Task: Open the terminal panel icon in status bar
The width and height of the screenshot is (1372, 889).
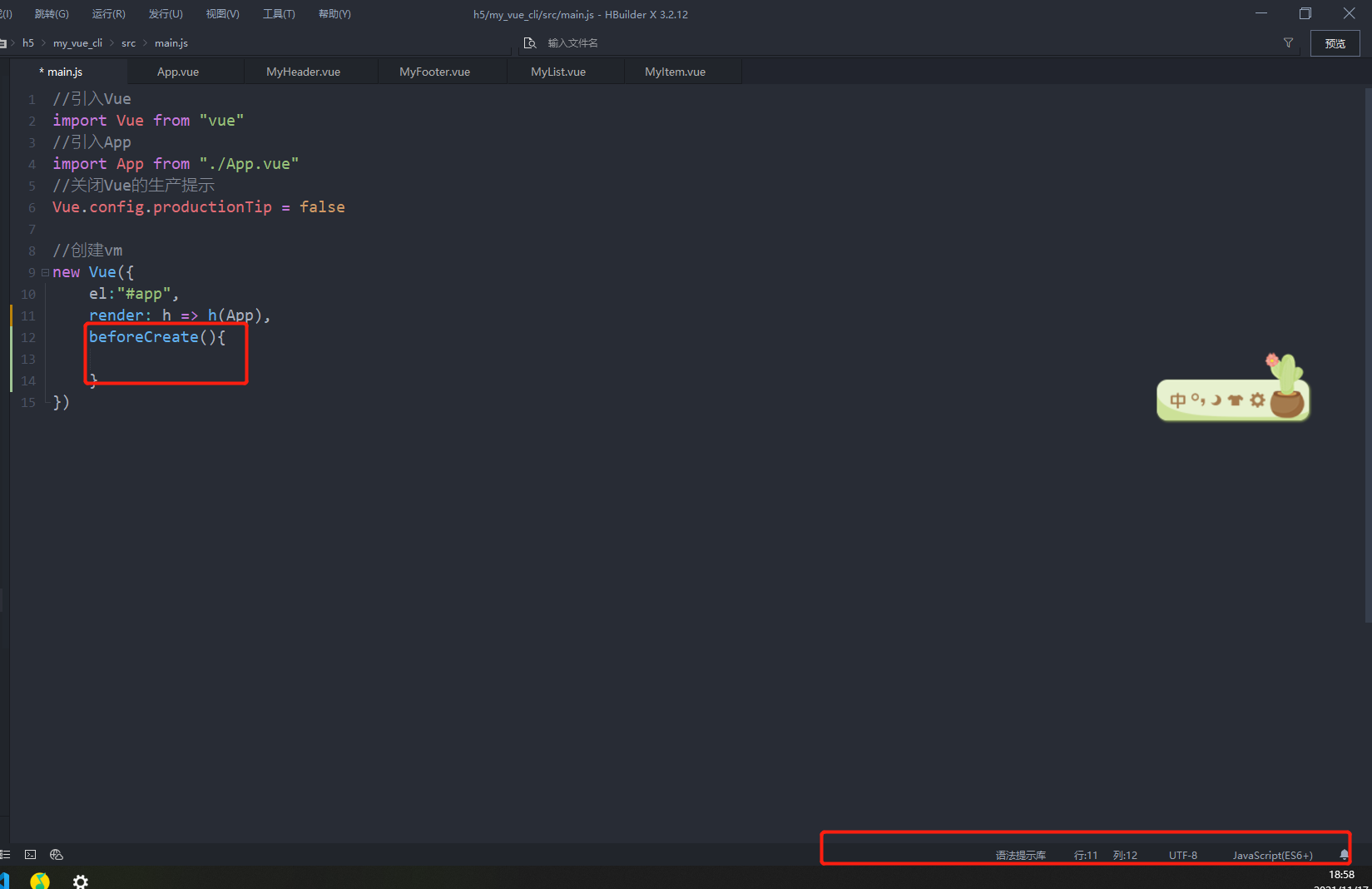Action: [x=31, y=854]
